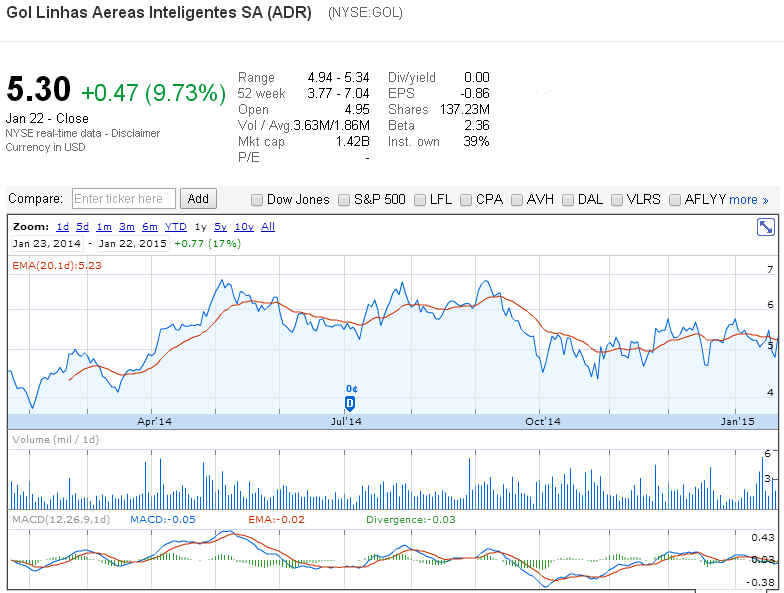The image size is (784, 593).
Task: Click the Add ticker button
Action: click(x=198, y=198)
